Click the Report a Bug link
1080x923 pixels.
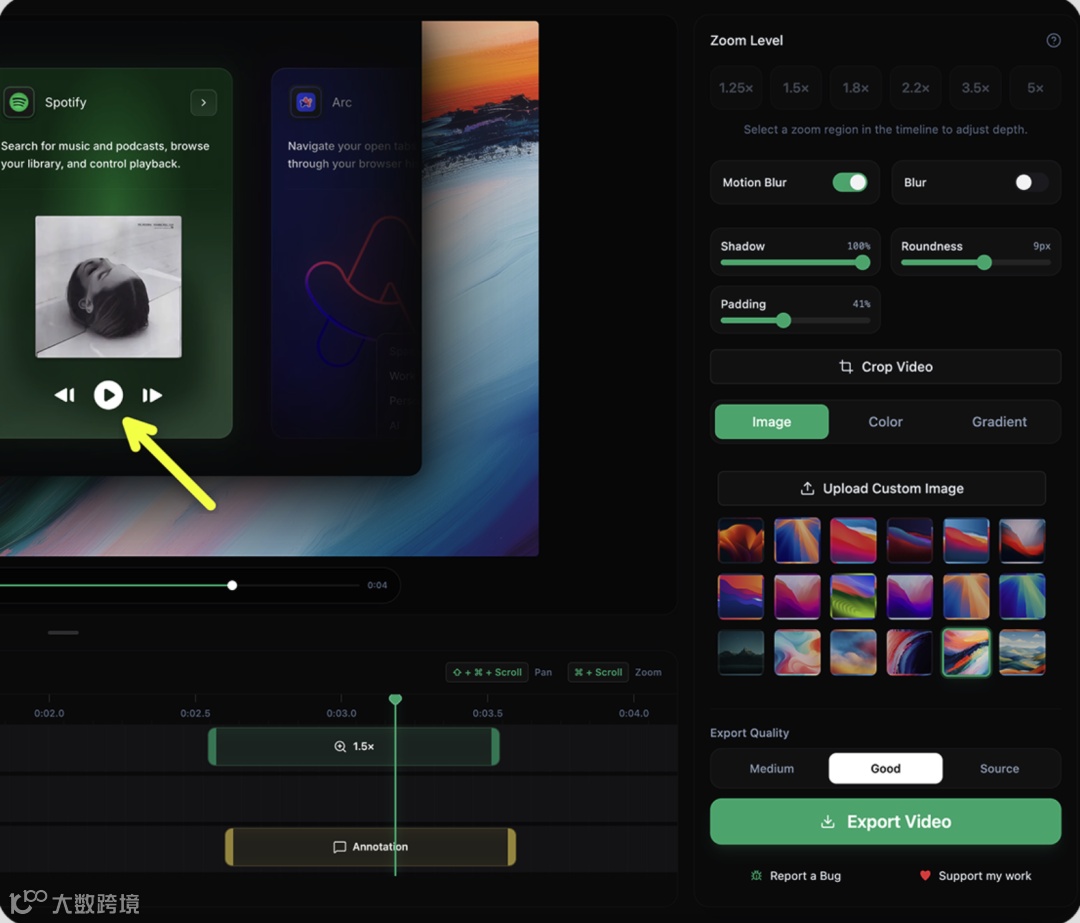tap(796, 875)
